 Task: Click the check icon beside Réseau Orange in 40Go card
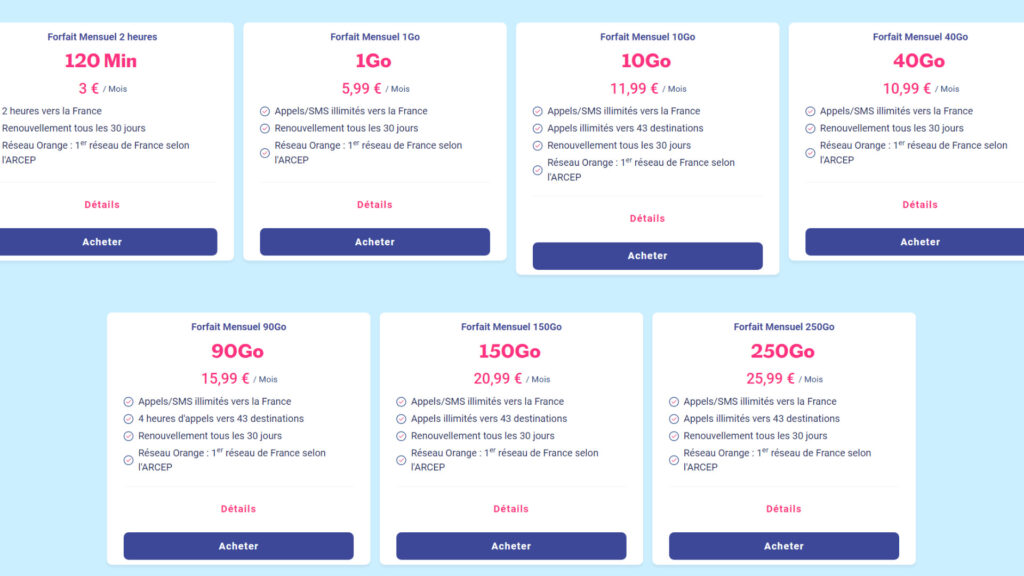pyautogui.click(x=809, y=153)
